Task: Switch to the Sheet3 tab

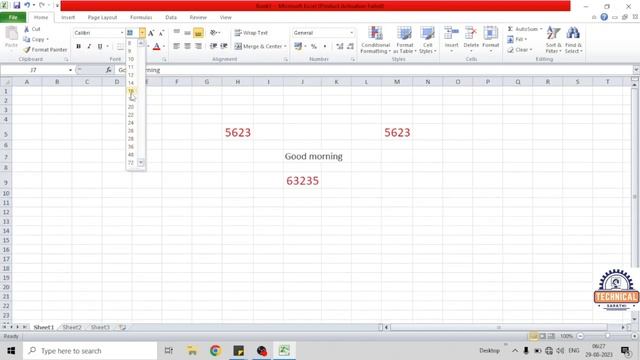Action: 100,327
